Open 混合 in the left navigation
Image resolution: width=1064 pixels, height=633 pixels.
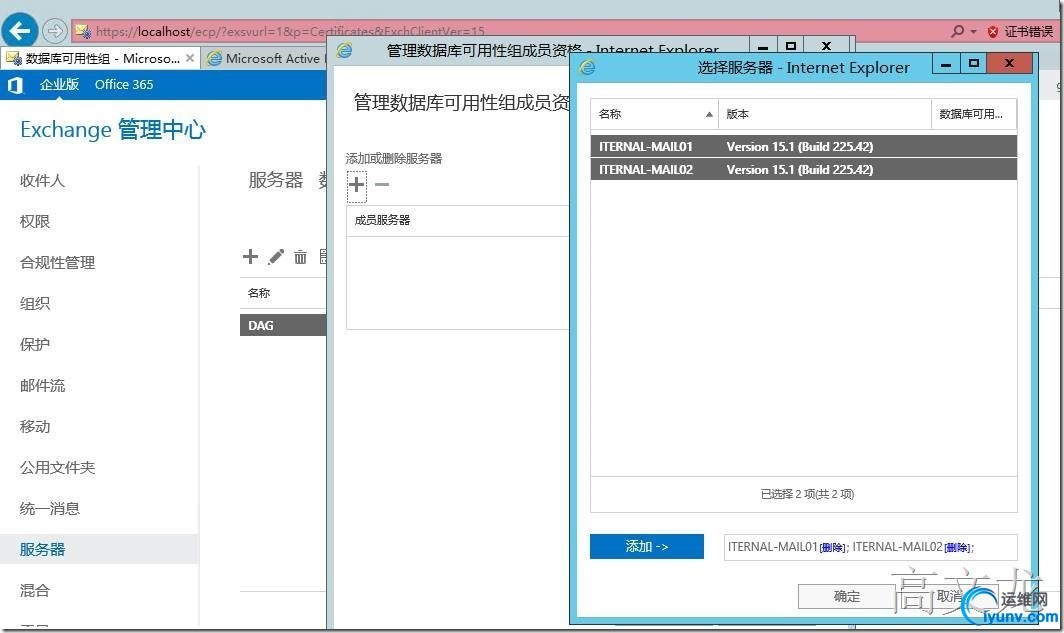click(35, 590)
